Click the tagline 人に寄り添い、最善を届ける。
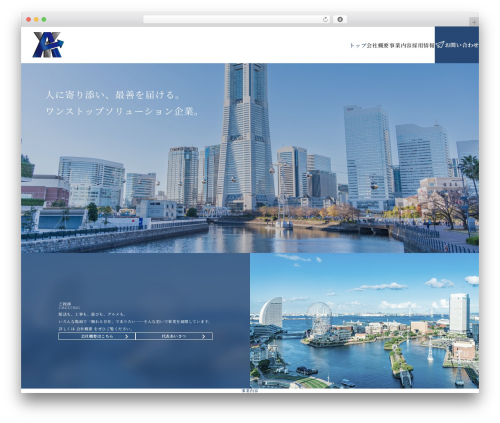 114,95
